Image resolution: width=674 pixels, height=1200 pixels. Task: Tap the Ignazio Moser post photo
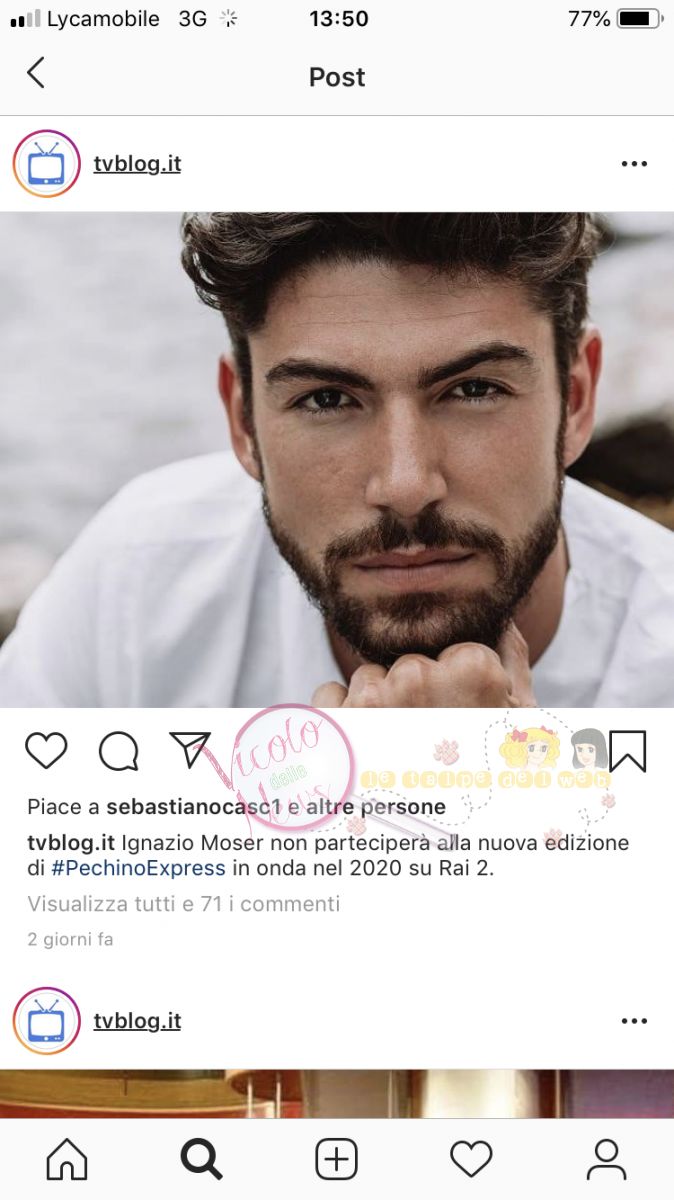coord(337,460)
